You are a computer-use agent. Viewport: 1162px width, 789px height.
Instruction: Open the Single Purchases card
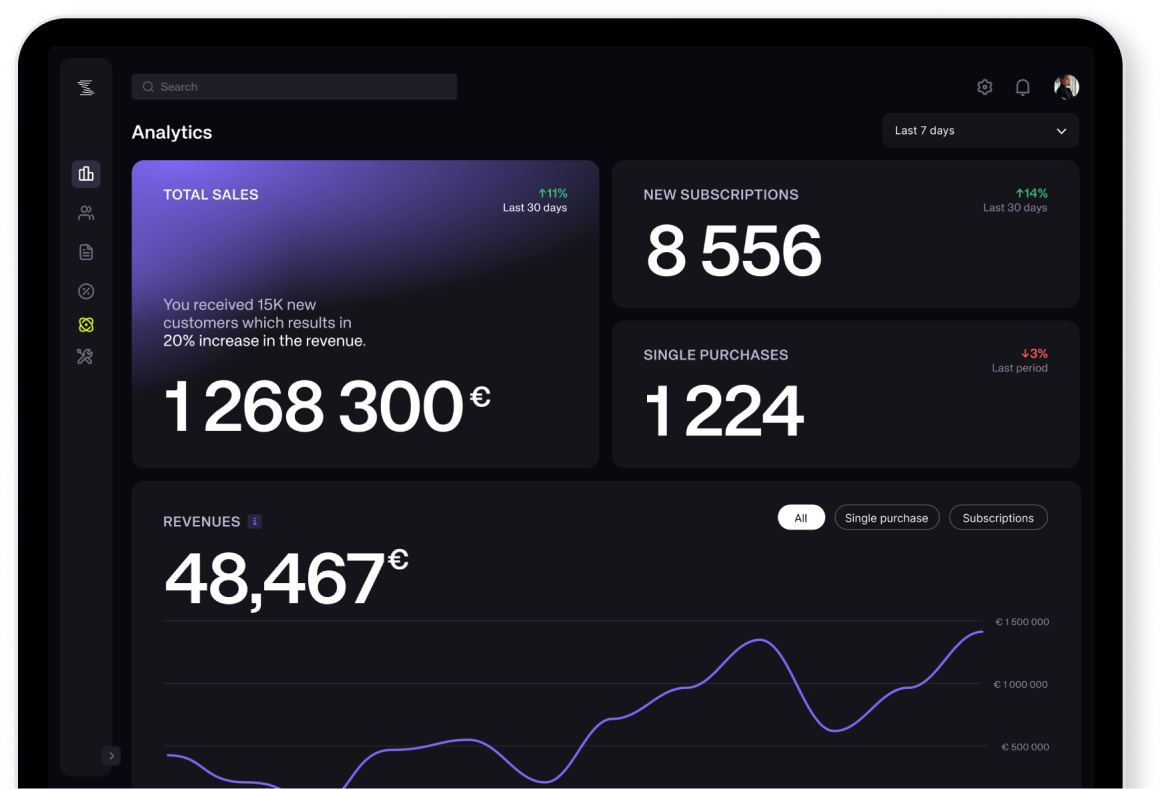[845, 394]
